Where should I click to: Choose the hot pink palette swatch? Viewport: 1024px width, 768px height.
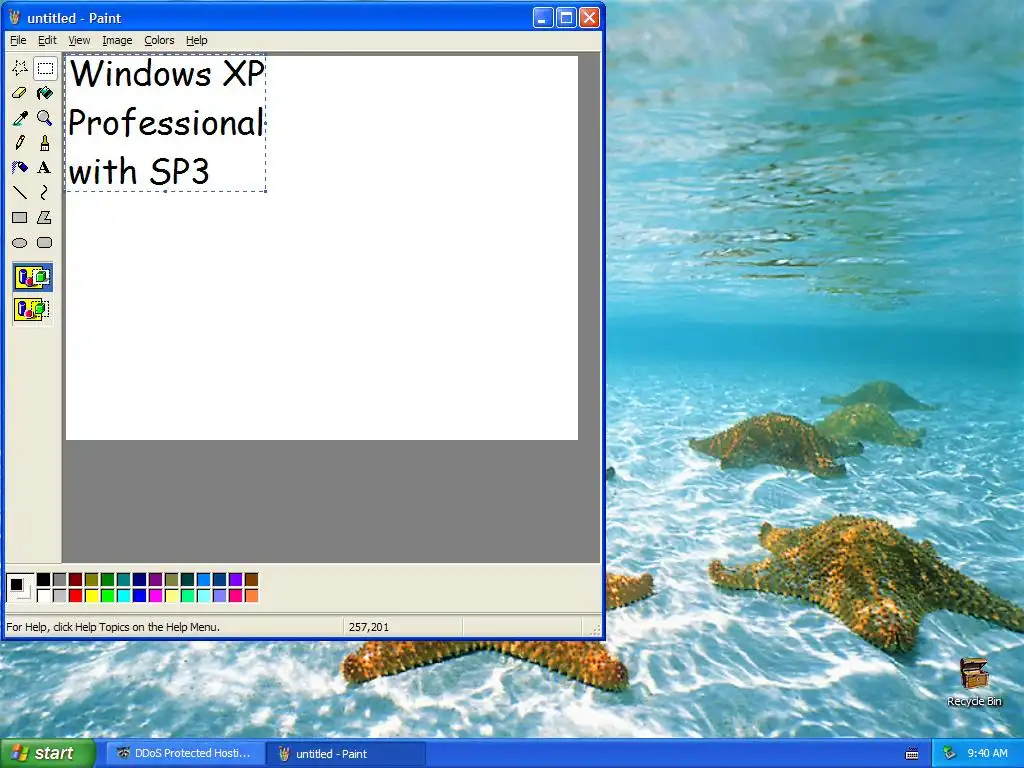point(236,595)
